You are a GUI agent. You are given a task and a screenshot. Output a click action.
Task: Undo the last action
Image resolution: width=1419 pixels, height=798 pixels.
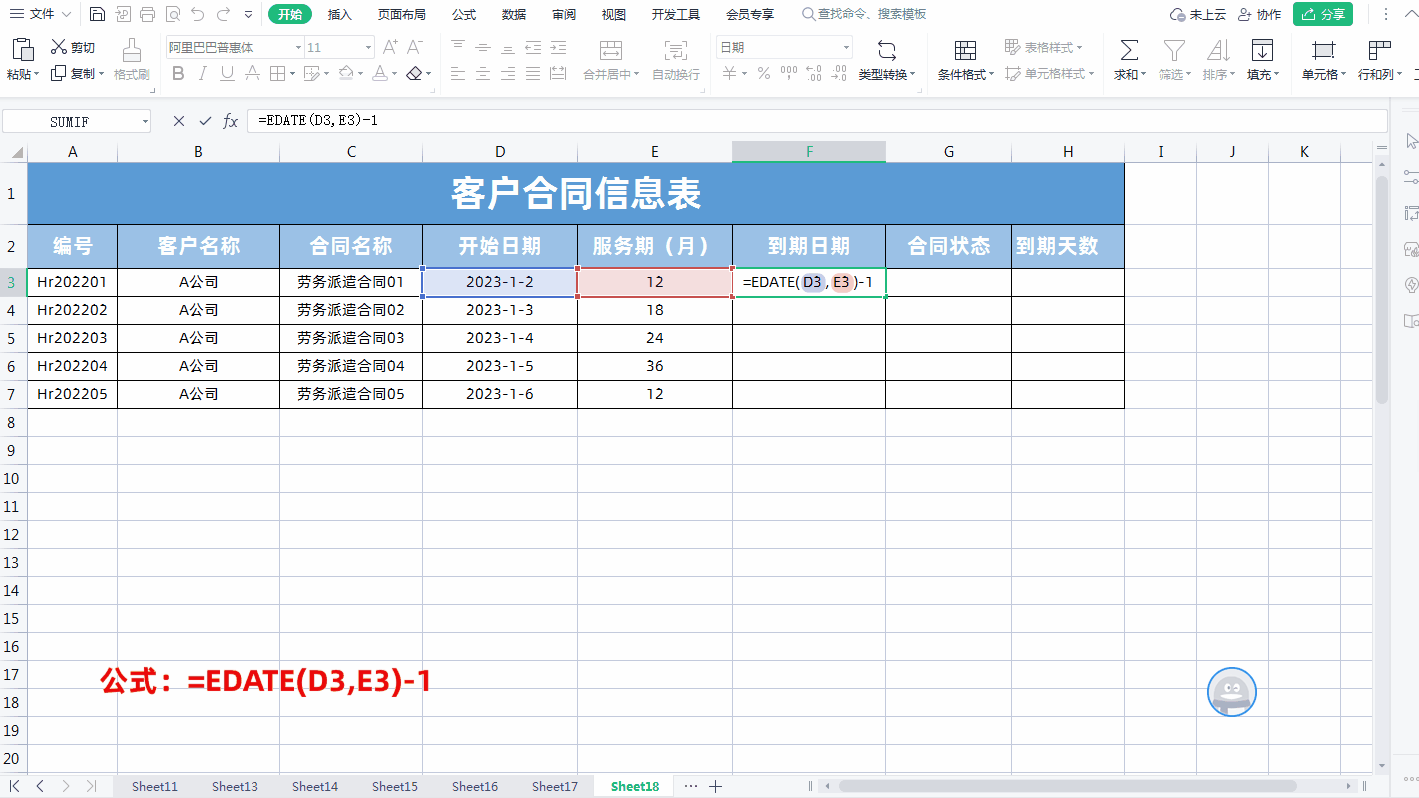tap(198, 14)
